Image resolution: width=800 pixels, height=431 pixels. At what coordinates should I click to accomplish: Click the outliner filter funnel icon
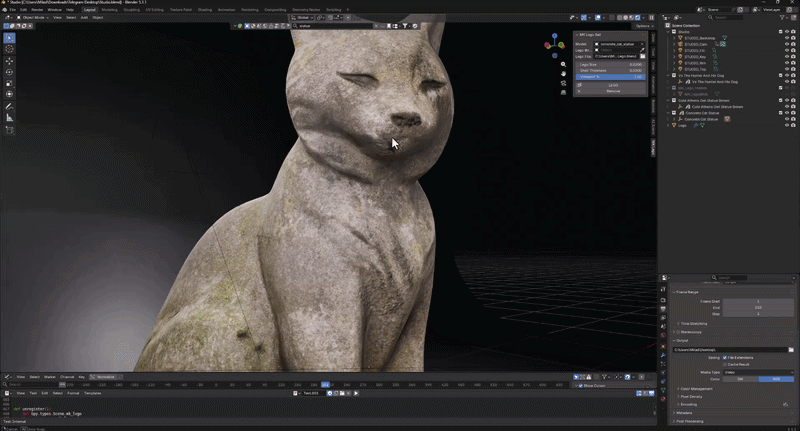click(x=783, y=17)
